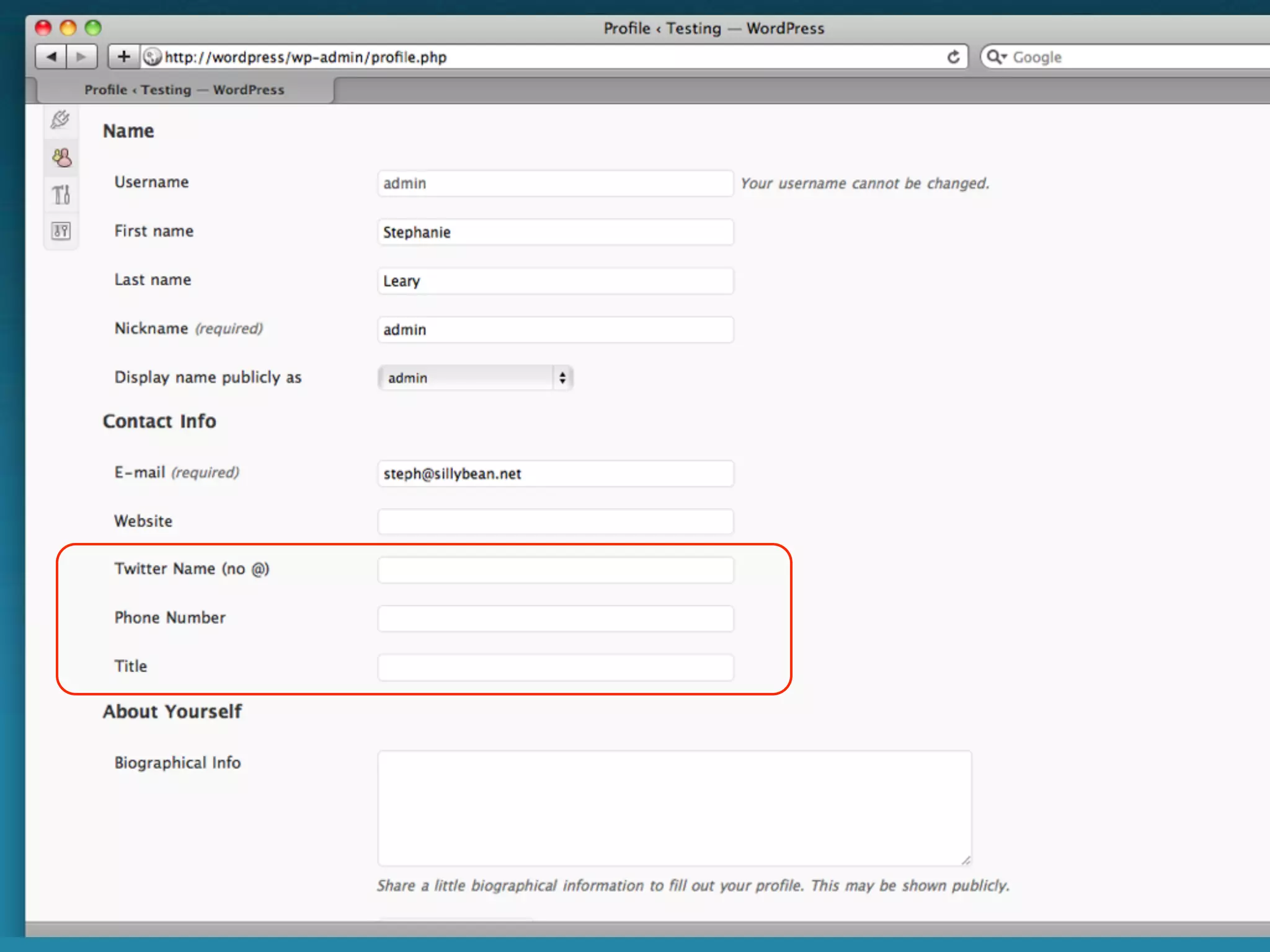The width and height of the screenshot is (1270, 952).
Task: Click the browser forward arrow
Action: pos(81,57)
